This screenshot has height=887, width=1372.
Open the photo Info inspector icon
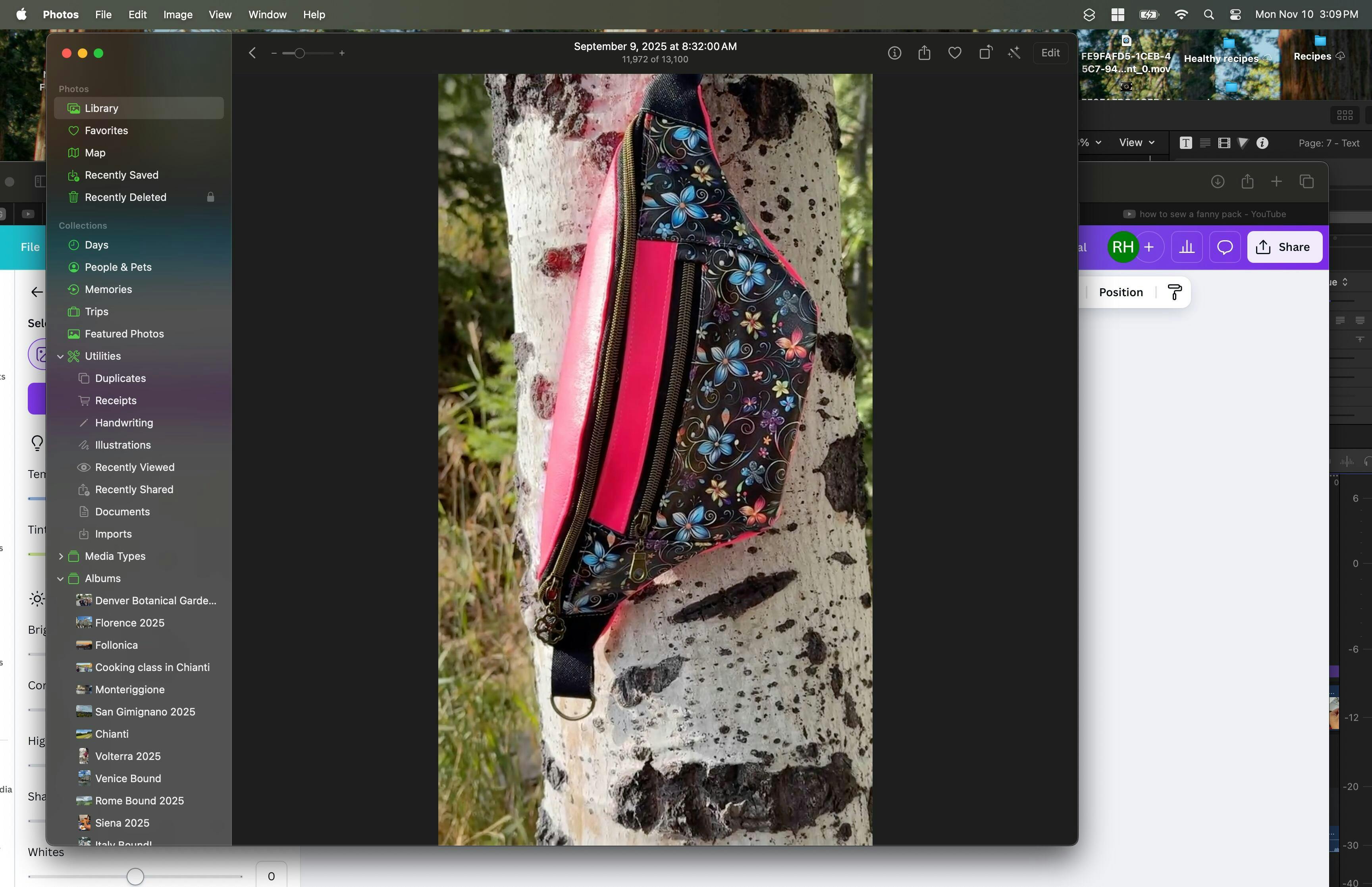894,53
